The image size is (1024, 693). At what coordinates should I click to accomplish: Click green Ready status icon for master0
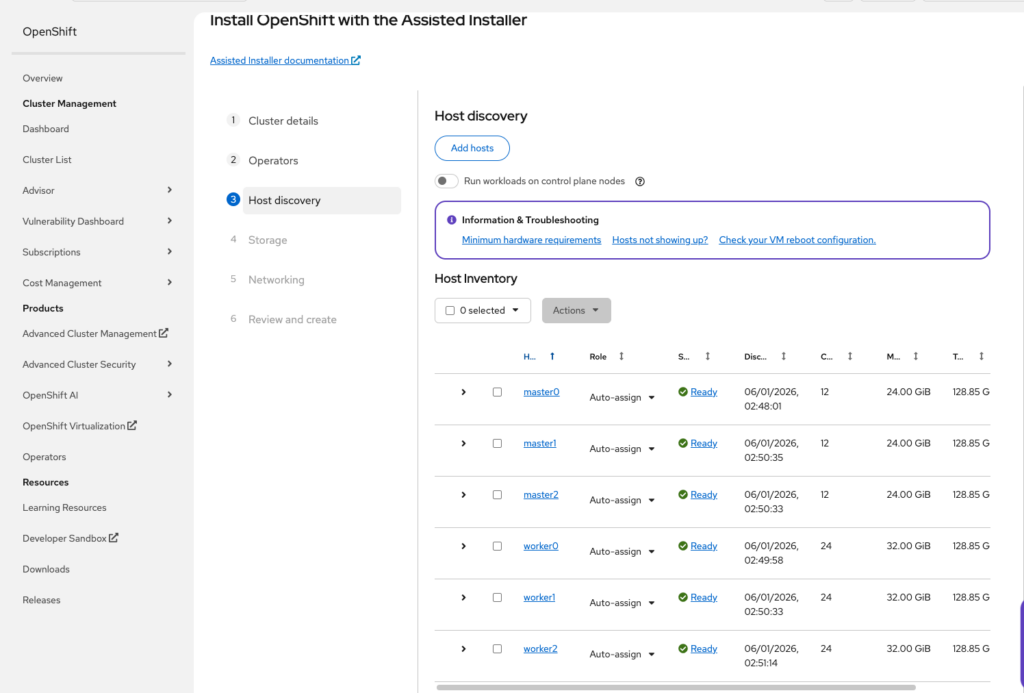683,392
